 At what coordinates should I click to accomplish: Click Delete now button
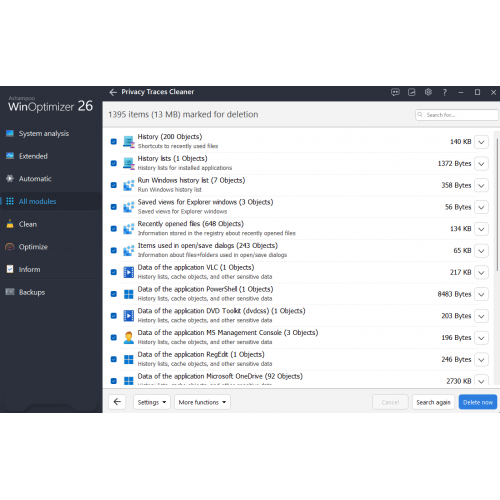click(x=478, y=402)
